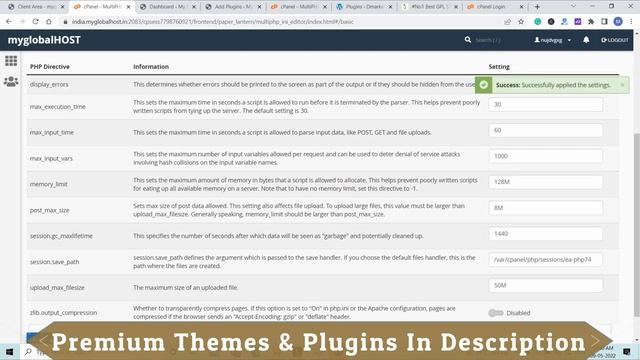Click the search magnifier icon in header
The width and height of the screenshot is (640, 360).
click(468, 40)
